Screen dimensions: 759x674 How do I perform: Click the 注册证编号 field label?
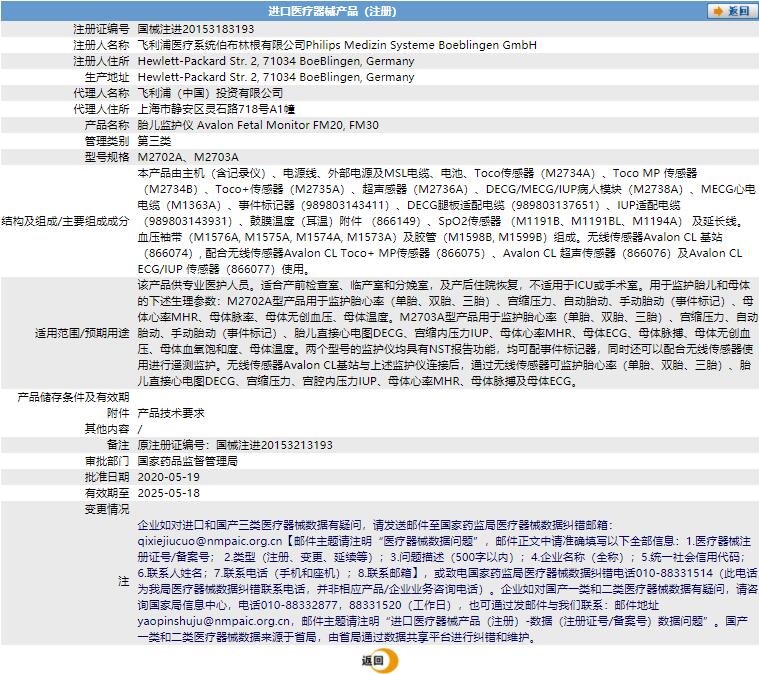click(x=101, y=29)
